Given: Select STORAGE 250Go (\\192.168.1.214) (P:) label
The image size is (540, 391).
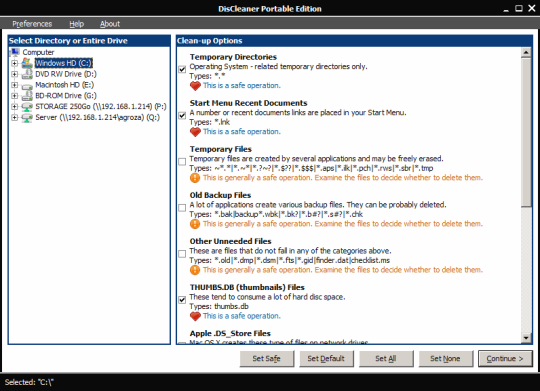Looking at the screenshot, I should click(x=101, y=106).
